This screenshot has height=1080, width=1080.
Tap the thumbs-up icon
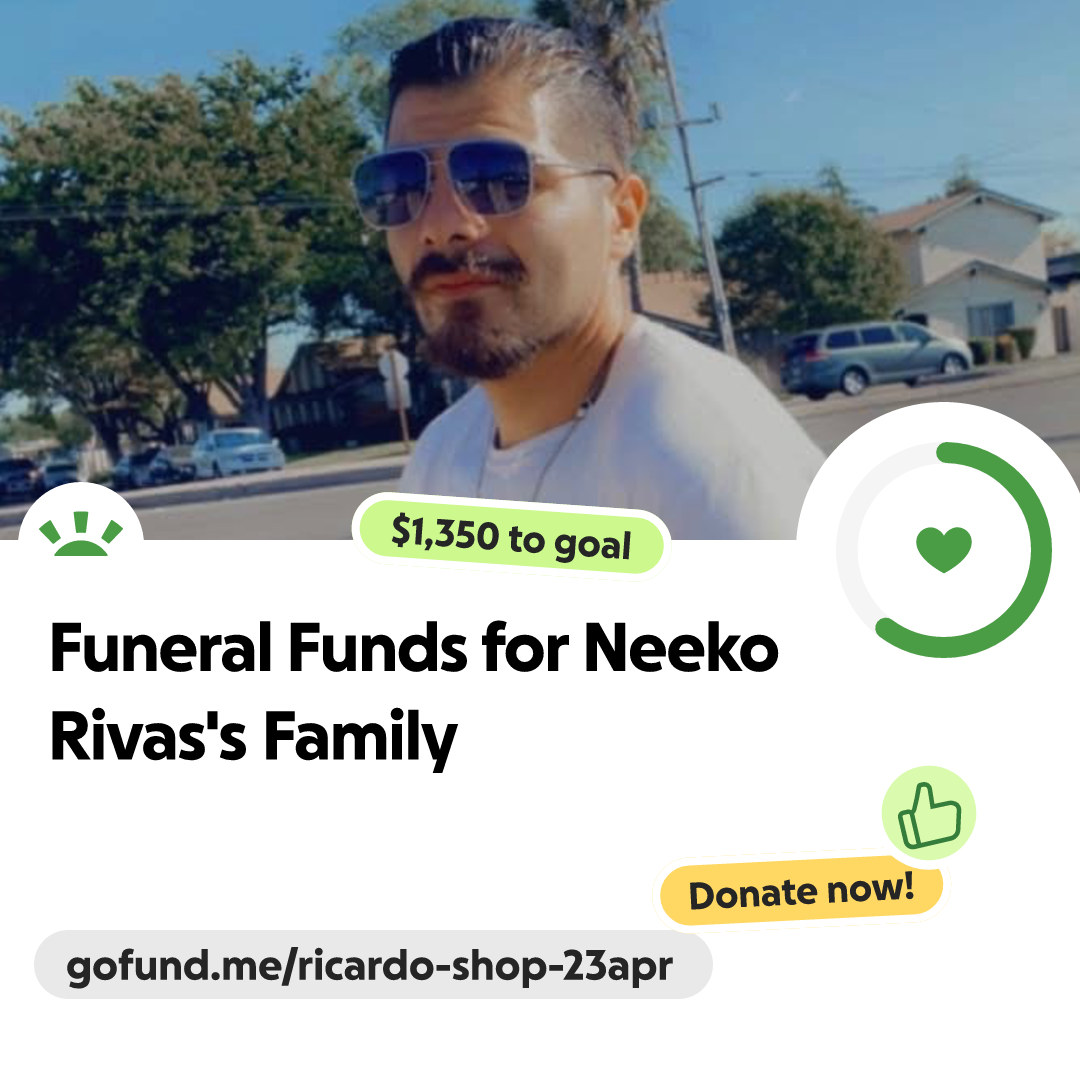pos(929,813)
